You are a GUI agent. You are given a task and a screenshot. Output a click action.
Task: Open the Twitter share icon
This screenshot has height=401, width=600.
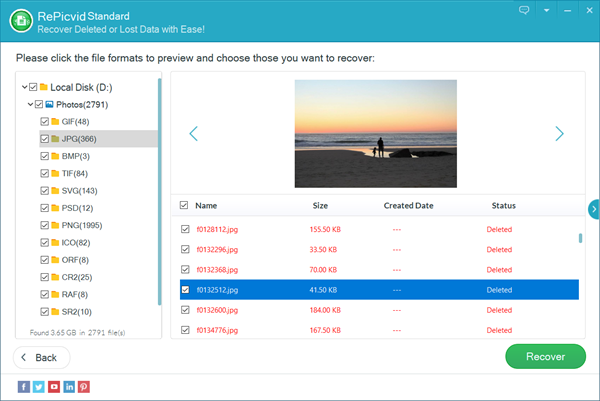pyautogui.click(x=39, y=387)
